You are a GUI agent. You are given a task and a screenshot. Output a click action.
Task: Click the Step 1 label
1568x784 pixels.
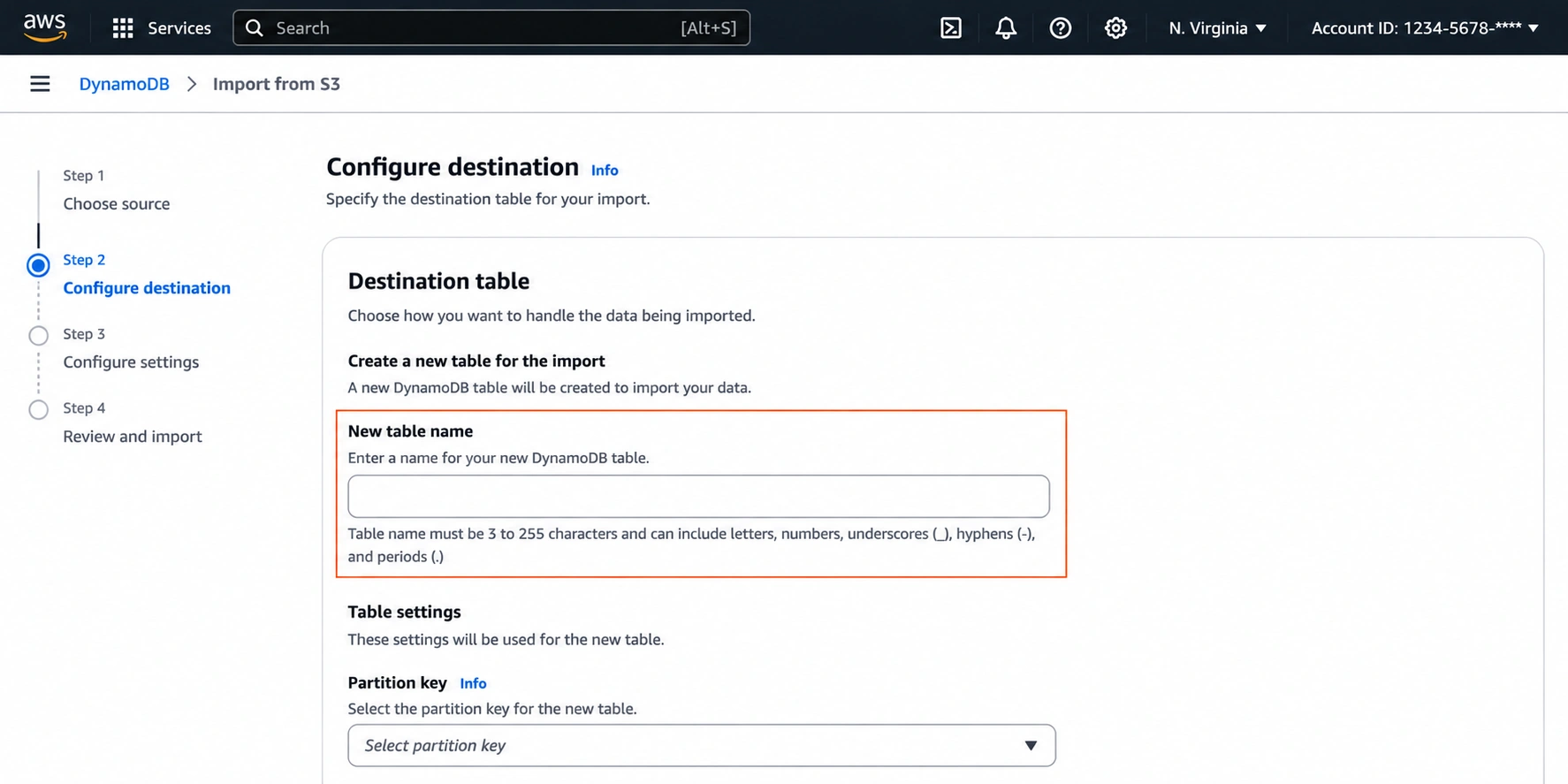click(x=84, y=176)
